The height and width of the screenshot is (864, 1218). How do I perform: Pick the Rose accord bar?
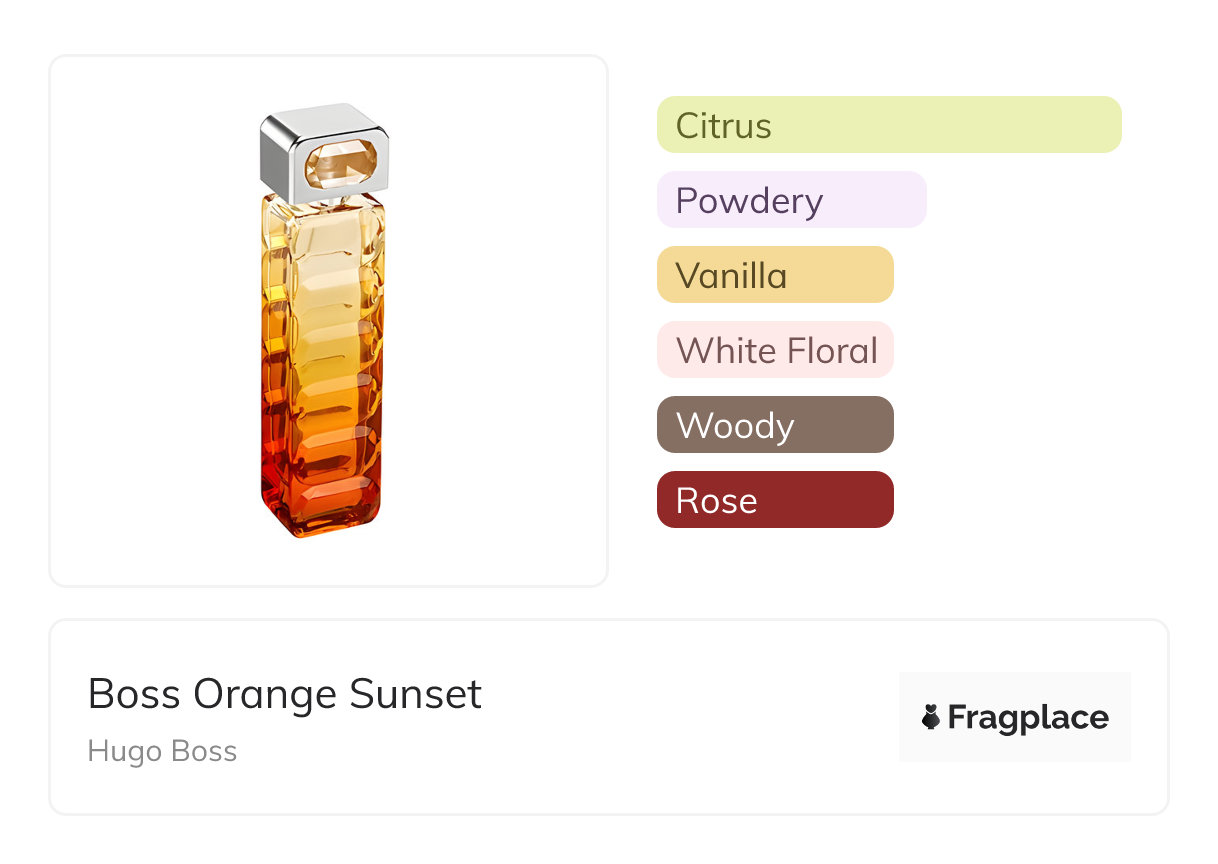tap(774, 500)
